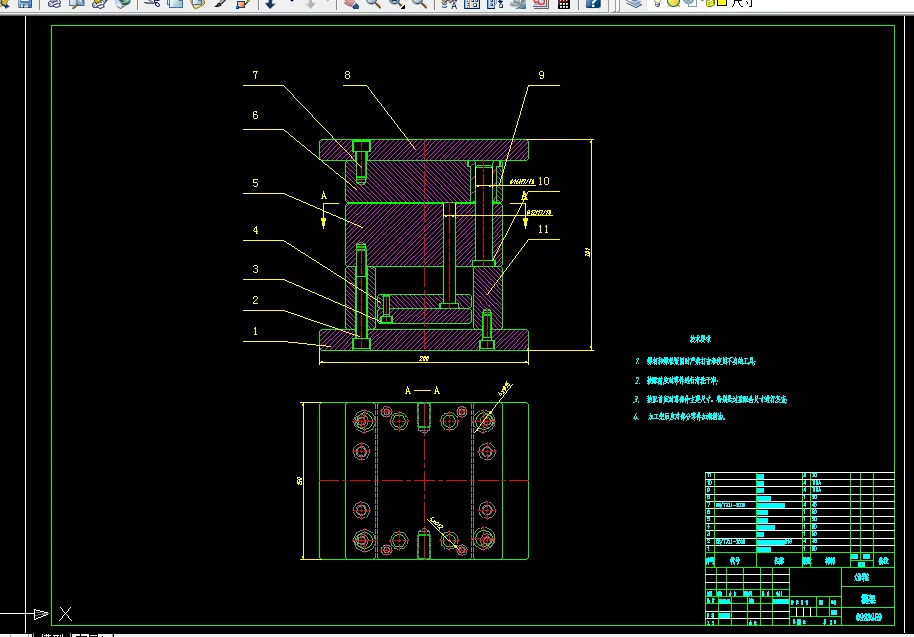This screenshot has height=637, width=914.
Task: Cut selection using the scissors icon
Action: pyautogui.click(x=152, y=3)
